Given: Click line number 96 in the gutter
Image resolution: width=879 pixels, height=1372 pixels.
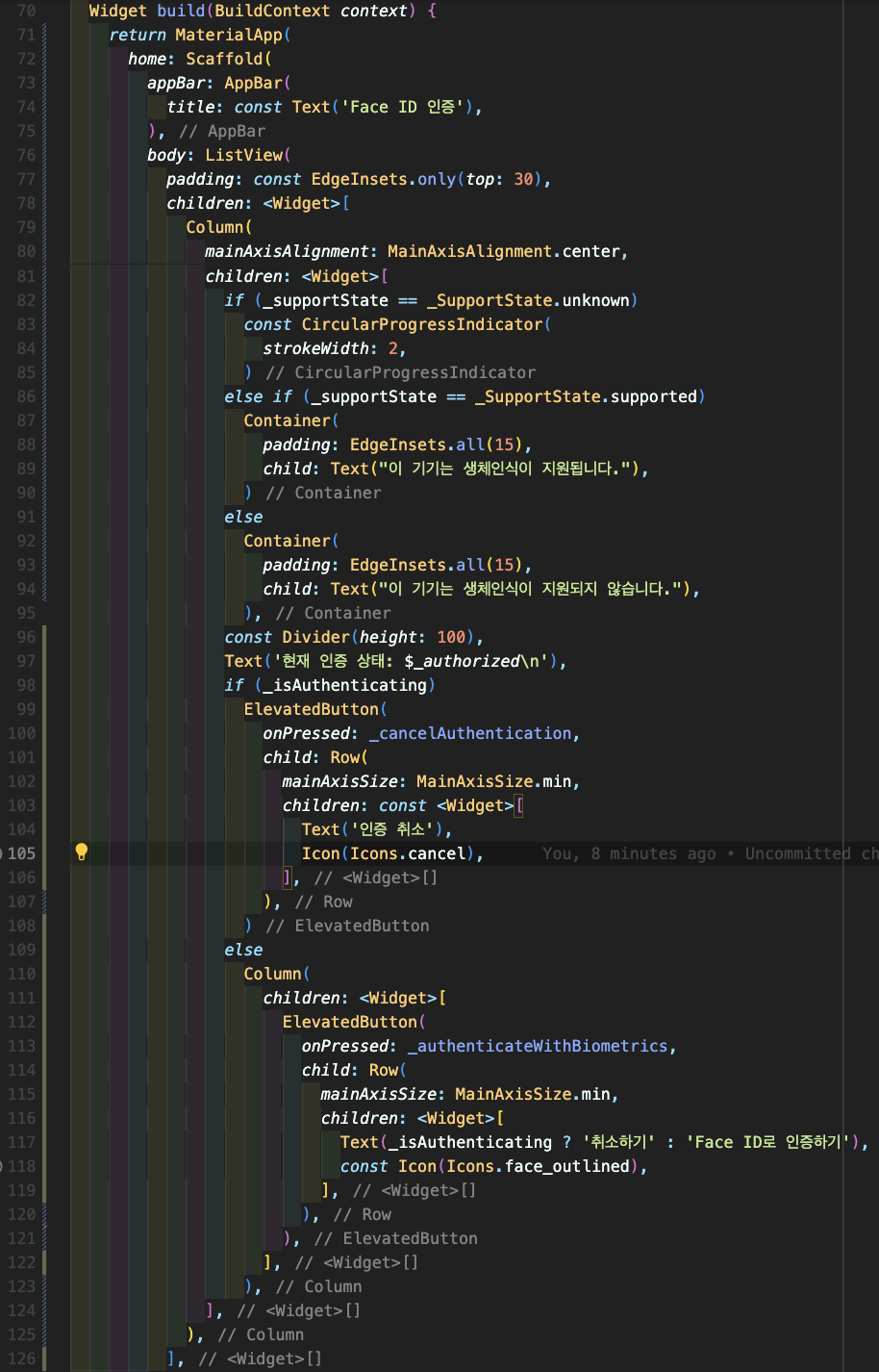Looking at the screenshot, I should (x=26, y=637).
